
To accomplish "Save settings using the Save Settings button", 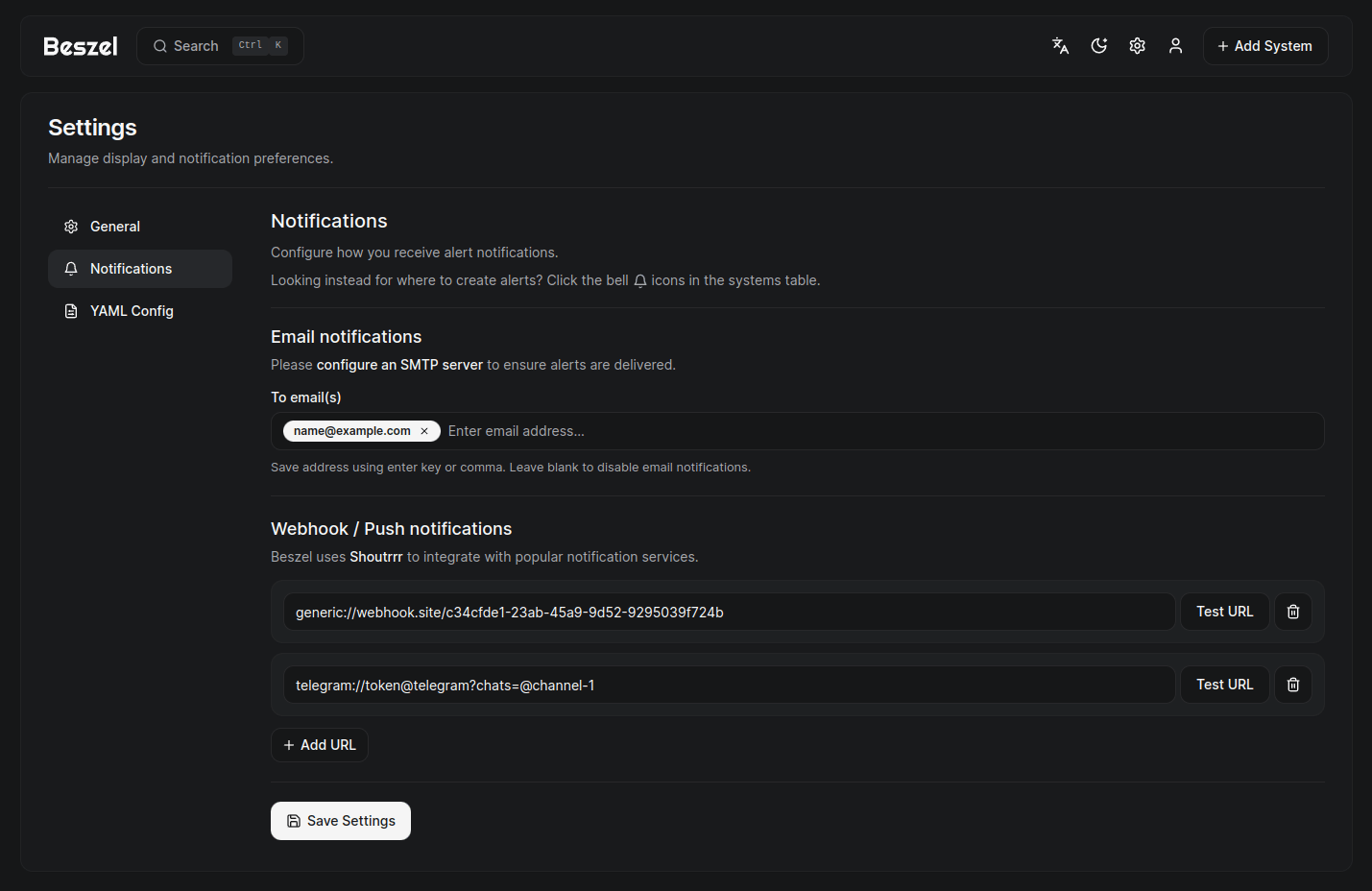I will tap(341, 820).
